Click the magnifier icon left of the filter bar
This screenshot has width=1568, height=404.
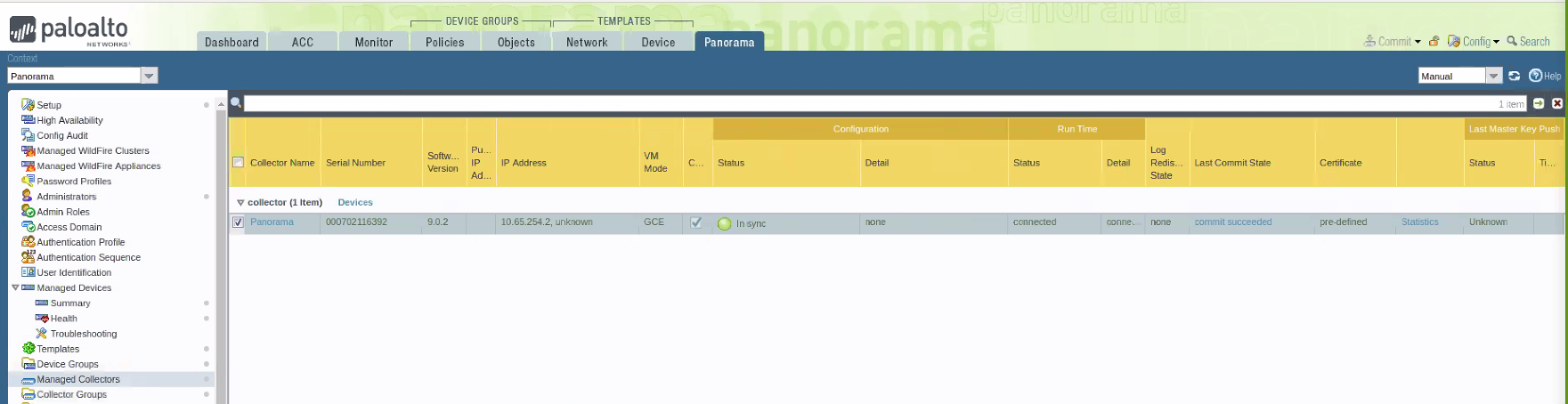236,103
